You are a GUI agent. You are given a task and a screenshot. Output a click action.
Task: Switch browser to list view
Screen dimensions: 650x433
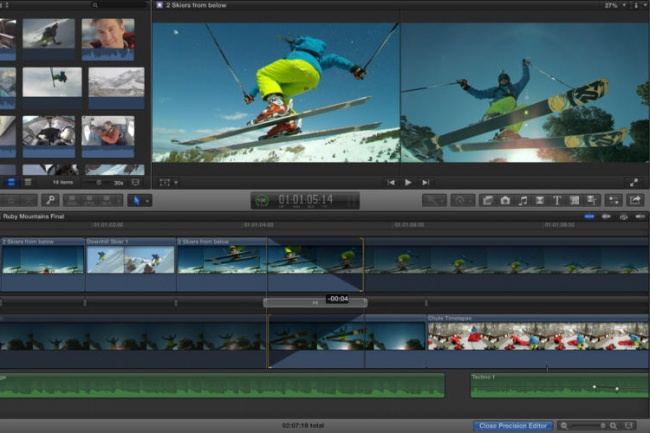click(x=28, y=182)
